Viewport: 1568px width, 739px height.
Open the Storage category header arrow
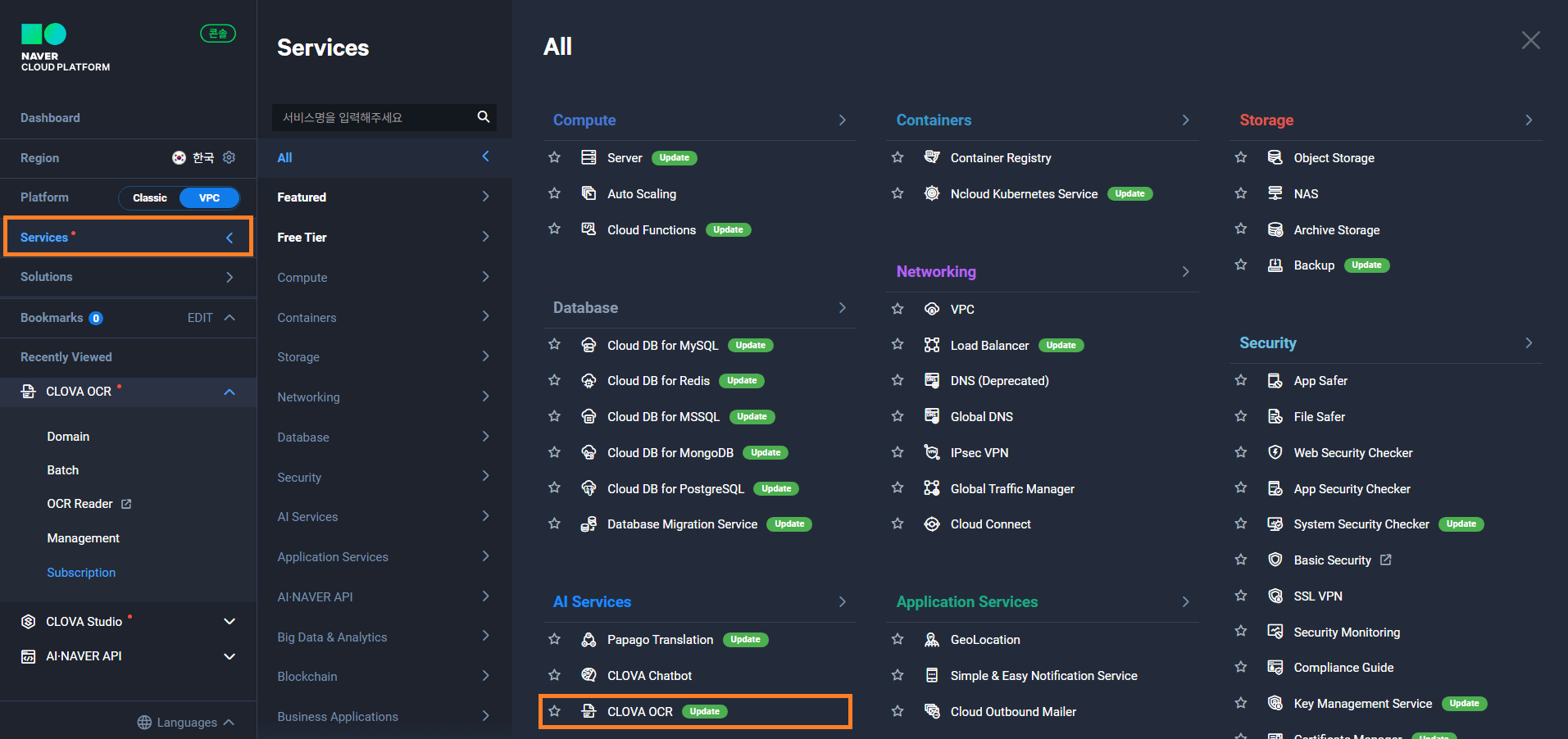(1529, 120)
